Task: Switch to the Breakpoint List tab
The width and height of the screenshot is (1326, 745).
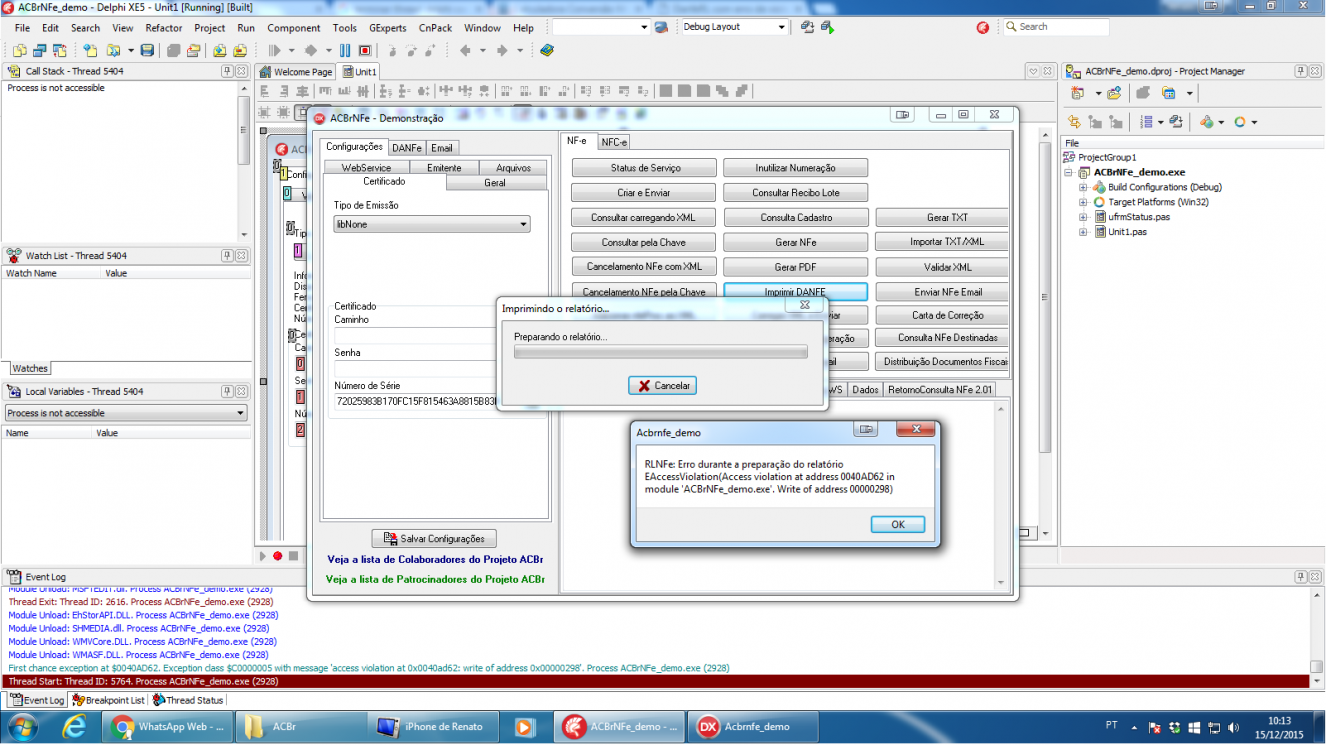Action: tap(108, 700)
